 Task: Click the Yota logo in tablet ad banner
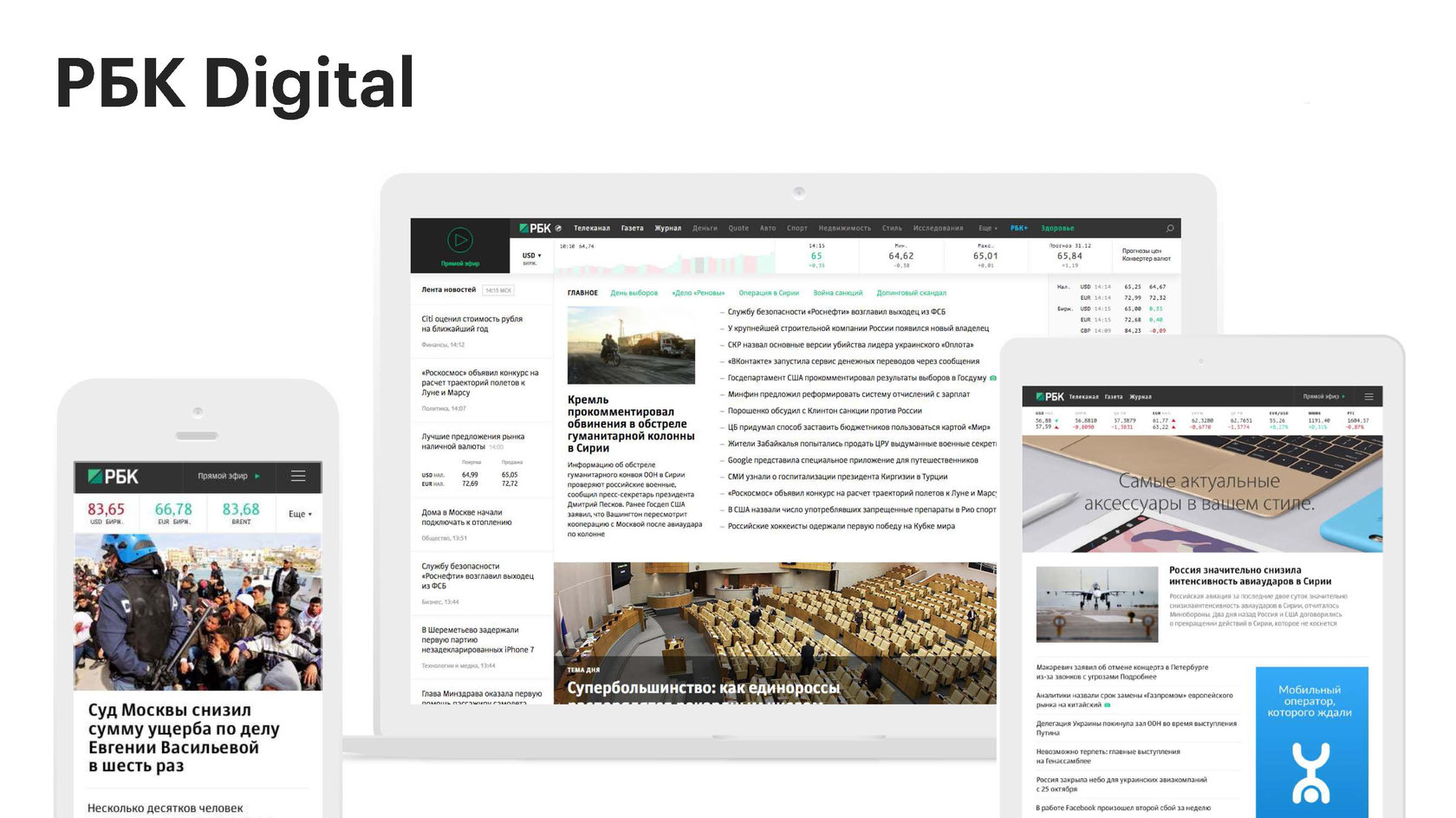1310,772
